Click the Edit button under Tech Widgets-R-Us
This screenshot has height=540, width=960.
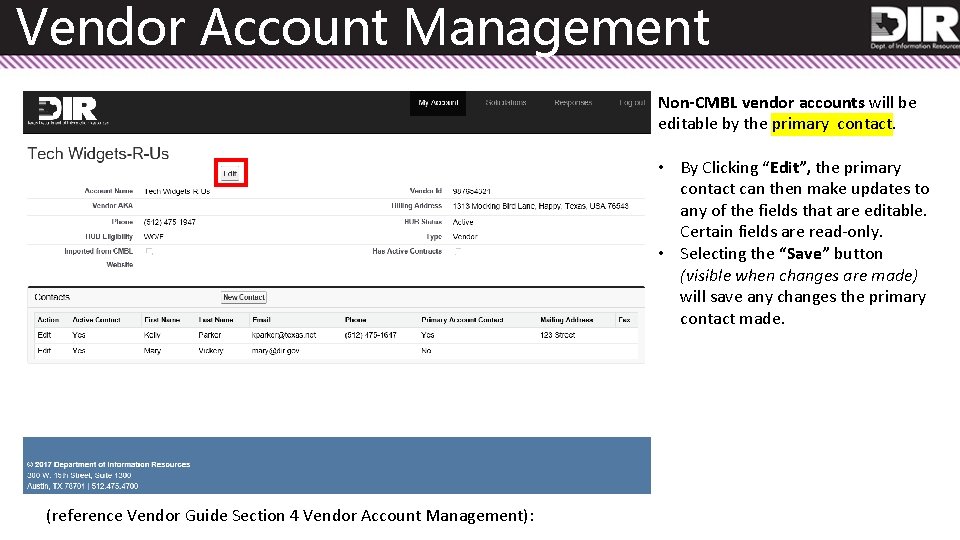[x=230, y=173]
